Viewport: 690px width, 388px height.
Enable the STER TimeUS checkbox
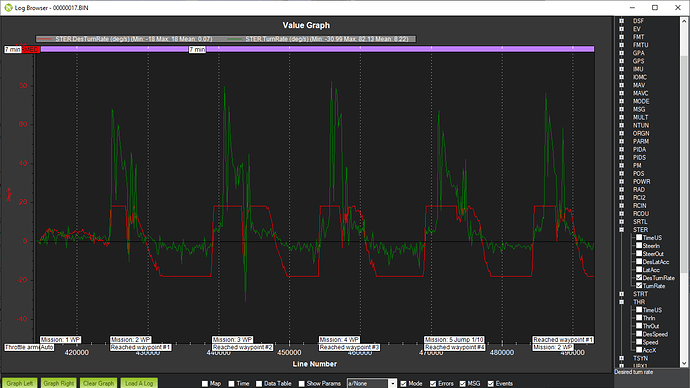click(639, 238)
